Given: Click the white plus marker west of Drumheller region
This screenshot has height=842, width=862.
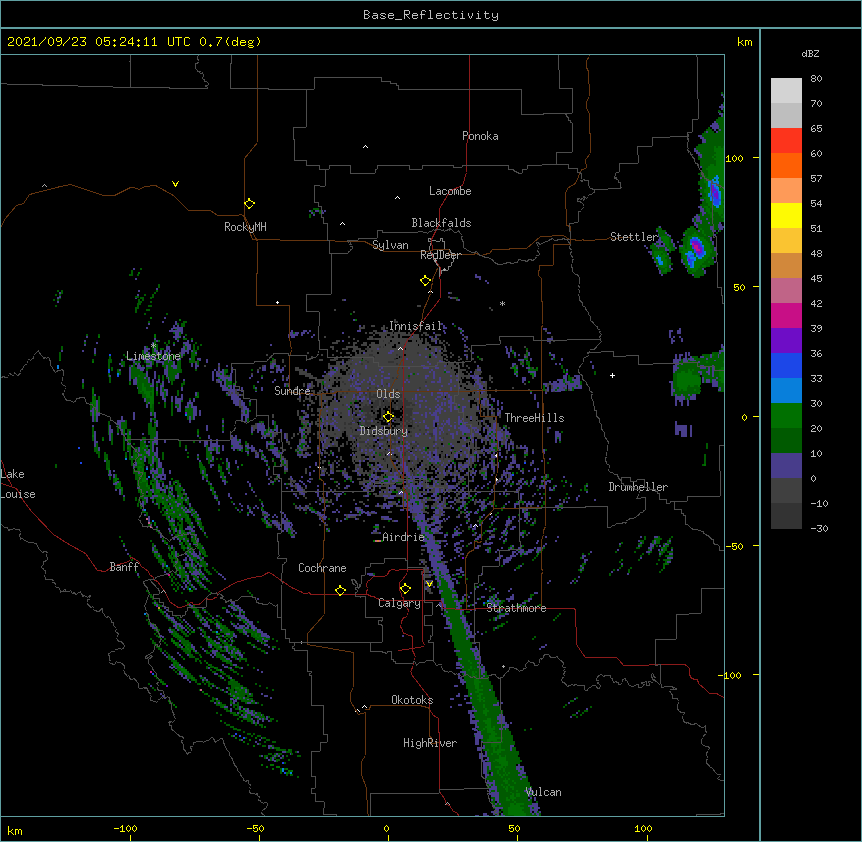Looking at the screenshot, I should click(612, 375).
